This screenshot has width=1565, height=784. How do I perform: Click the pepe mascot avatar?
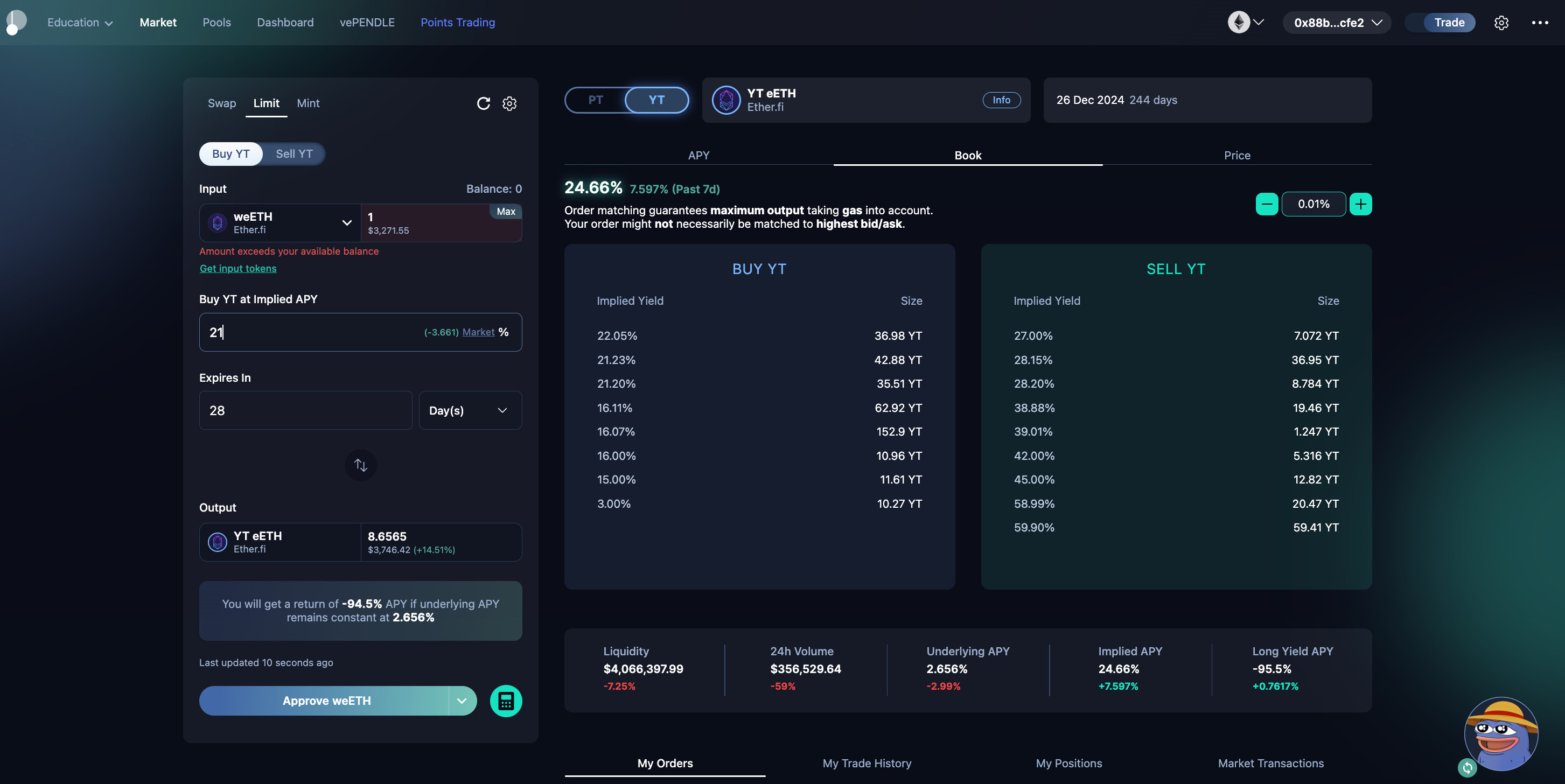1500,733
